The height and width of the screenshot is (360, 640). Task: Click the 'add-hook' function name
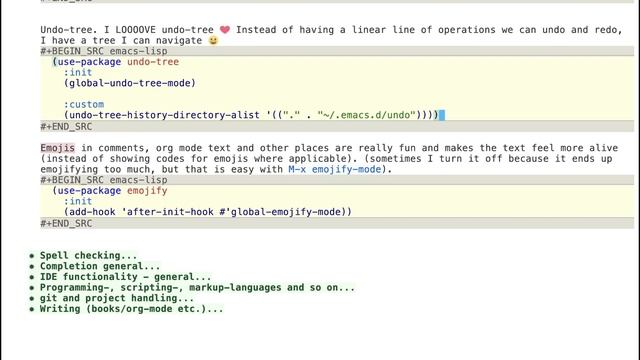[x=92, y=212]
